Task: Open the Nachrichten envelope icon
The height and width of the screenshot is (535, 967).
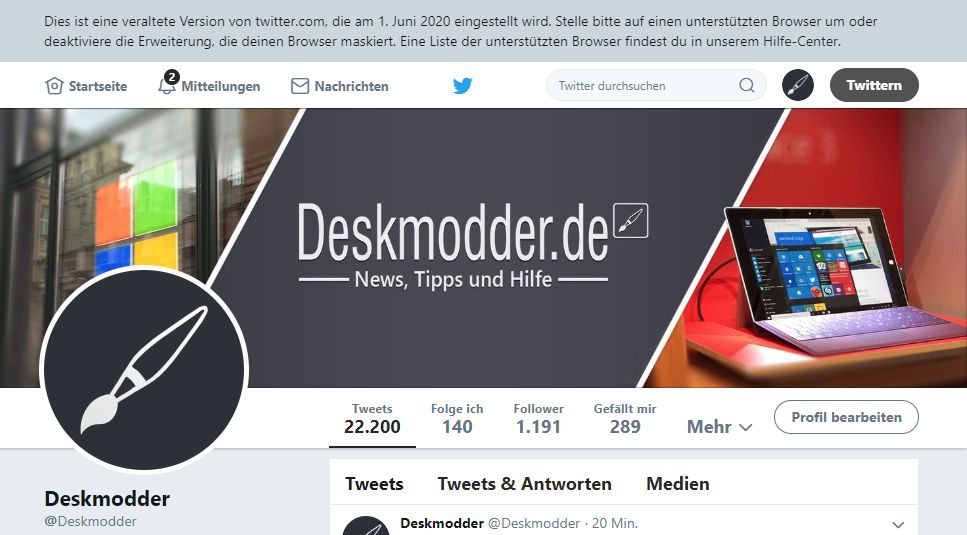Action: click(300, 86)
